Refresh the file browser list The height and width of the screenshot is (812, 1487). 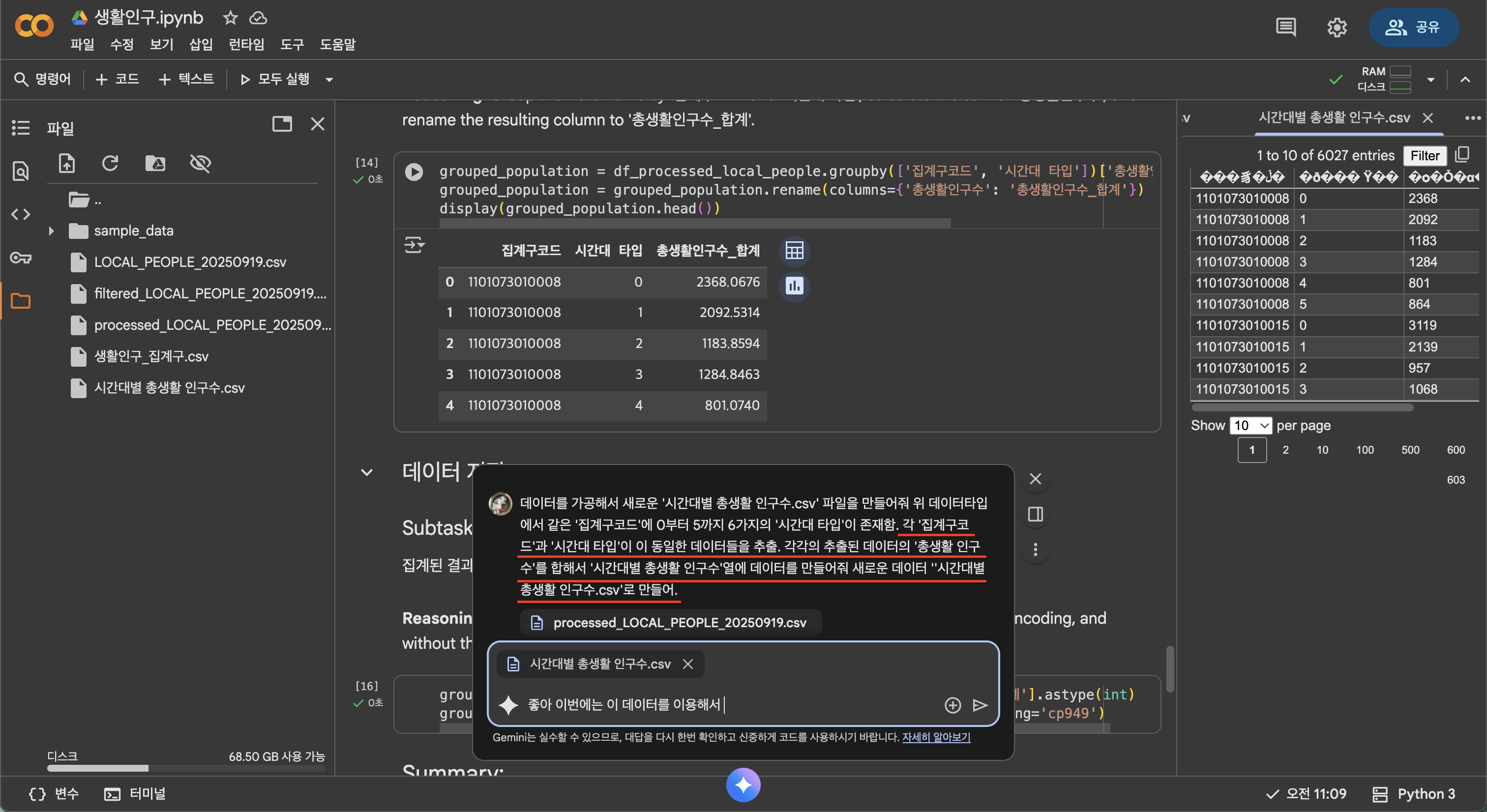pos(110,164)
